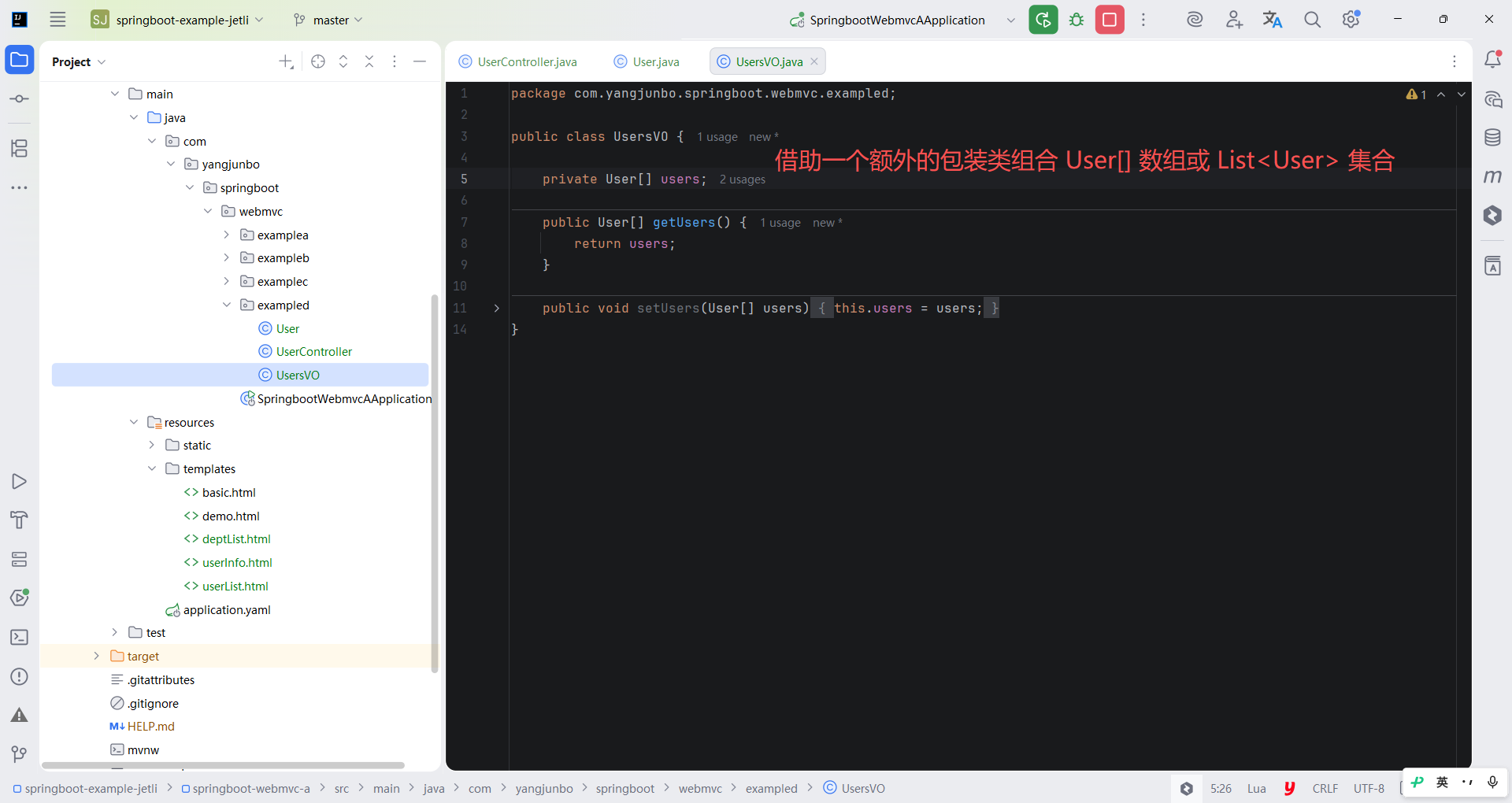Screen dimensions: 1512x803
Task: Open the Database tool window
Action: (x=1492, y=138)
